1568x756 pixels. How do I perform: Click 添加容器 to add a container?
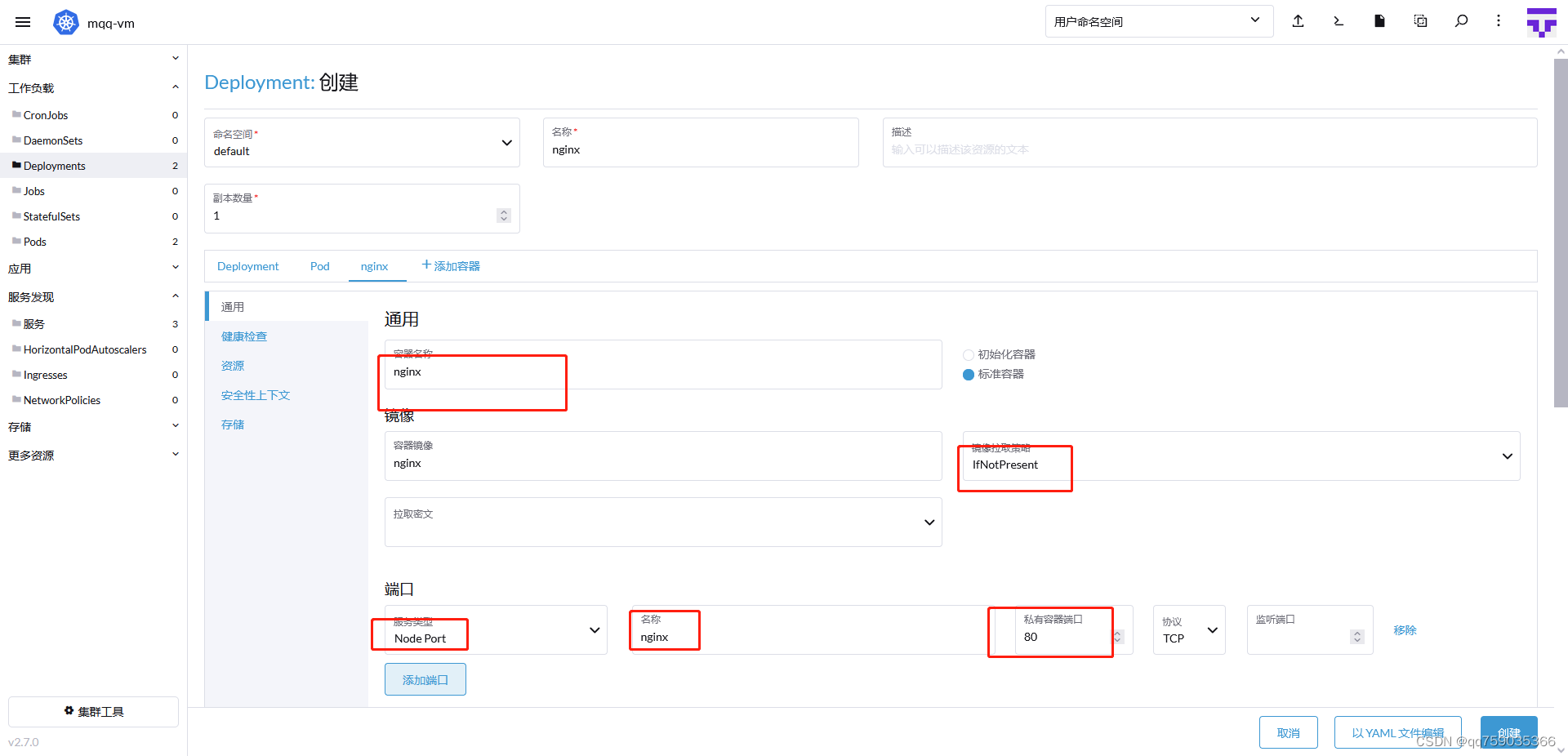click(451, 266)
